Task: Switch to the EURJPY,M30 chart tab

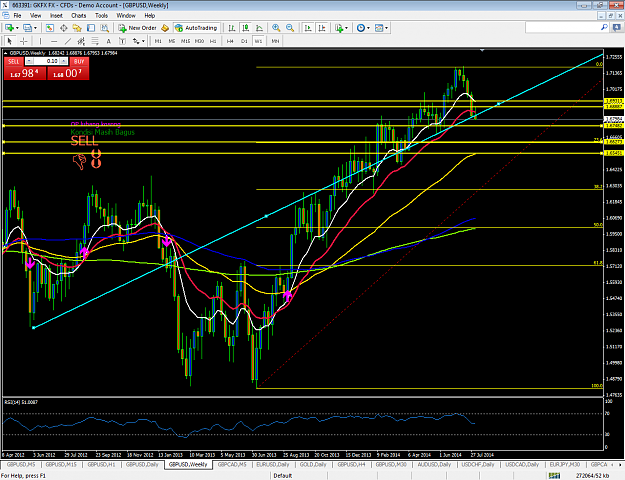Action: click(x=565, y=464)
